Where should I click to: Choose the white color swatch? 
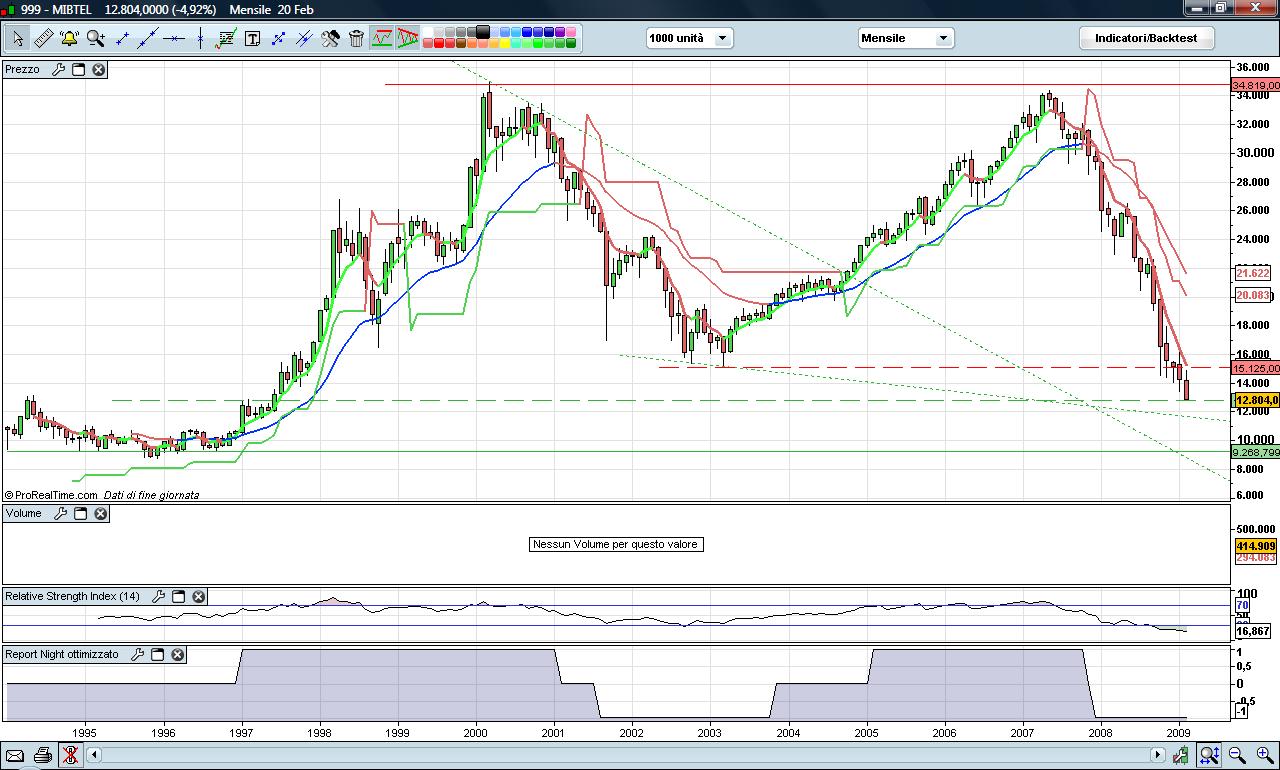pyautogui.click(x=428, y=31)
